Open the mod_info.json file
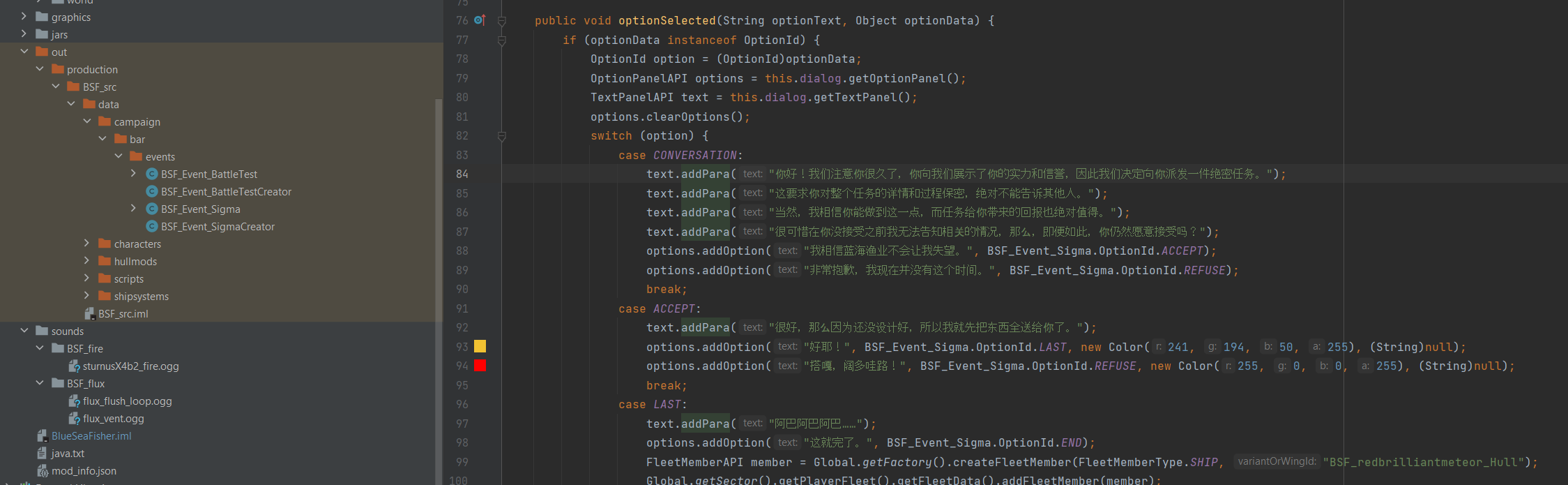Viewport: 1568px width, 485px height. tap(84, 471)
